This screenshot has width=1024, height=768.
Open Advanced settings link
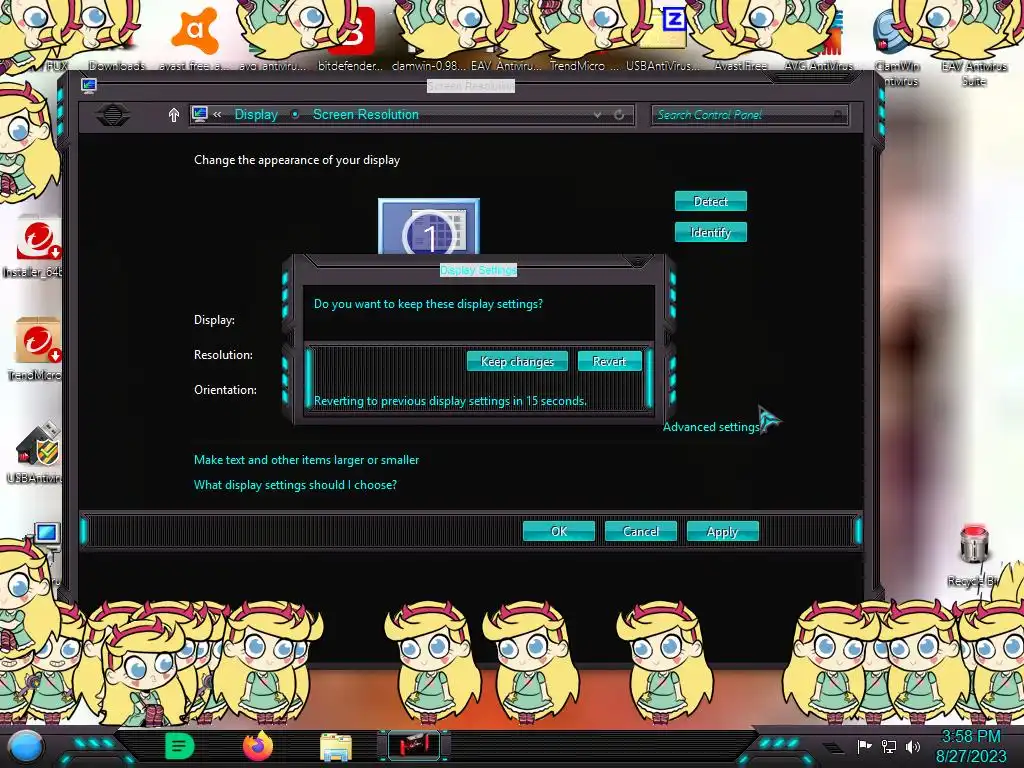tap(711, 426)
